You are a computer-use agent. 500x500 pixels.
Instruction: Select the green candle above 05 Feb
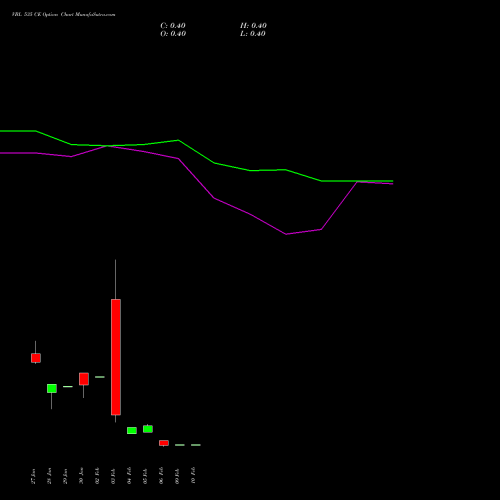click(148, 429)
